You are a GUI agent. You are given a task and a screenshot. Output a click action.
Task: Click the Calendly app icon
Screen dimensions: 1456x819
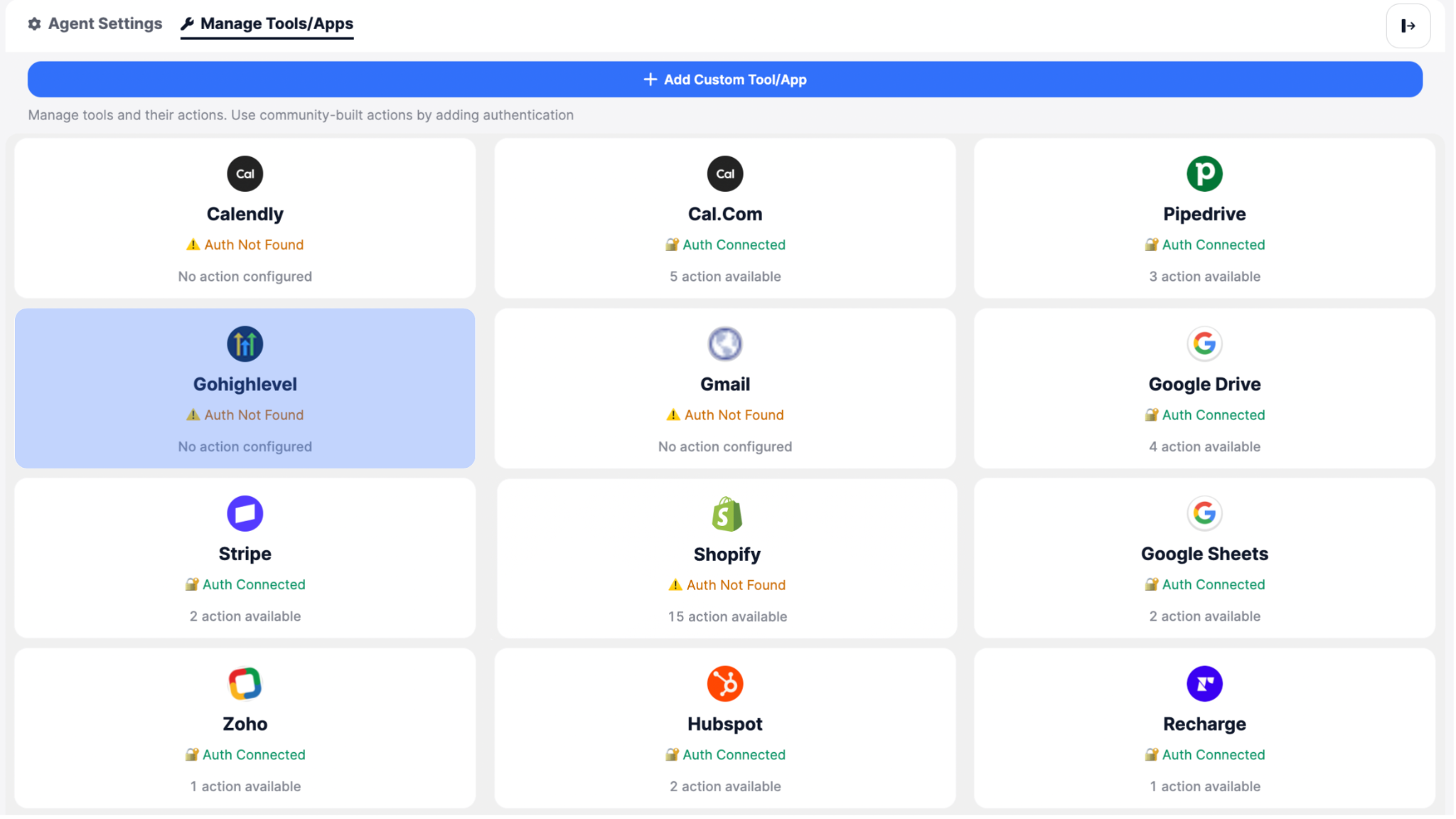click(245, 173)
